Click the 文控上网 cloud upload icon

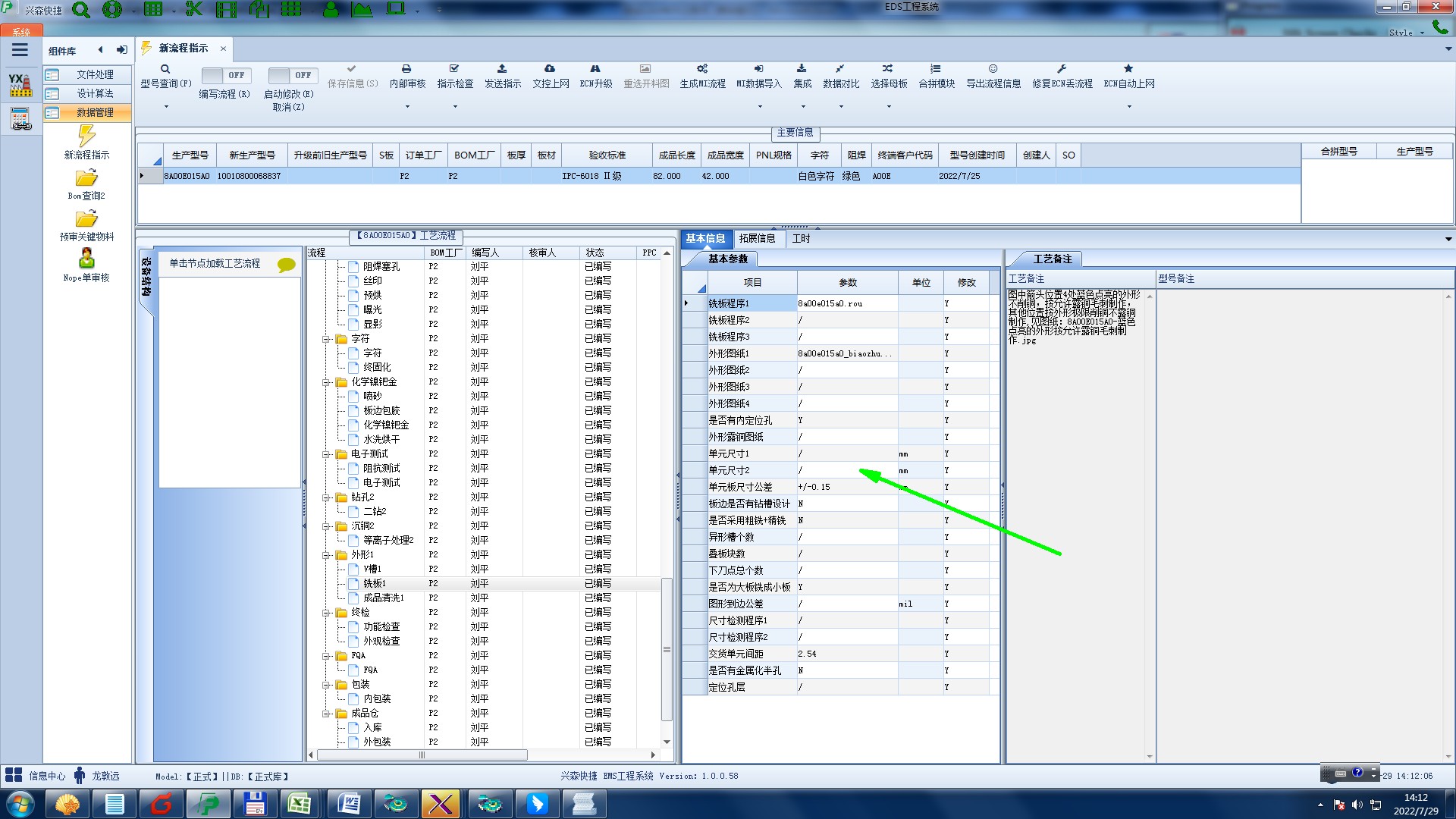(550, 69)
